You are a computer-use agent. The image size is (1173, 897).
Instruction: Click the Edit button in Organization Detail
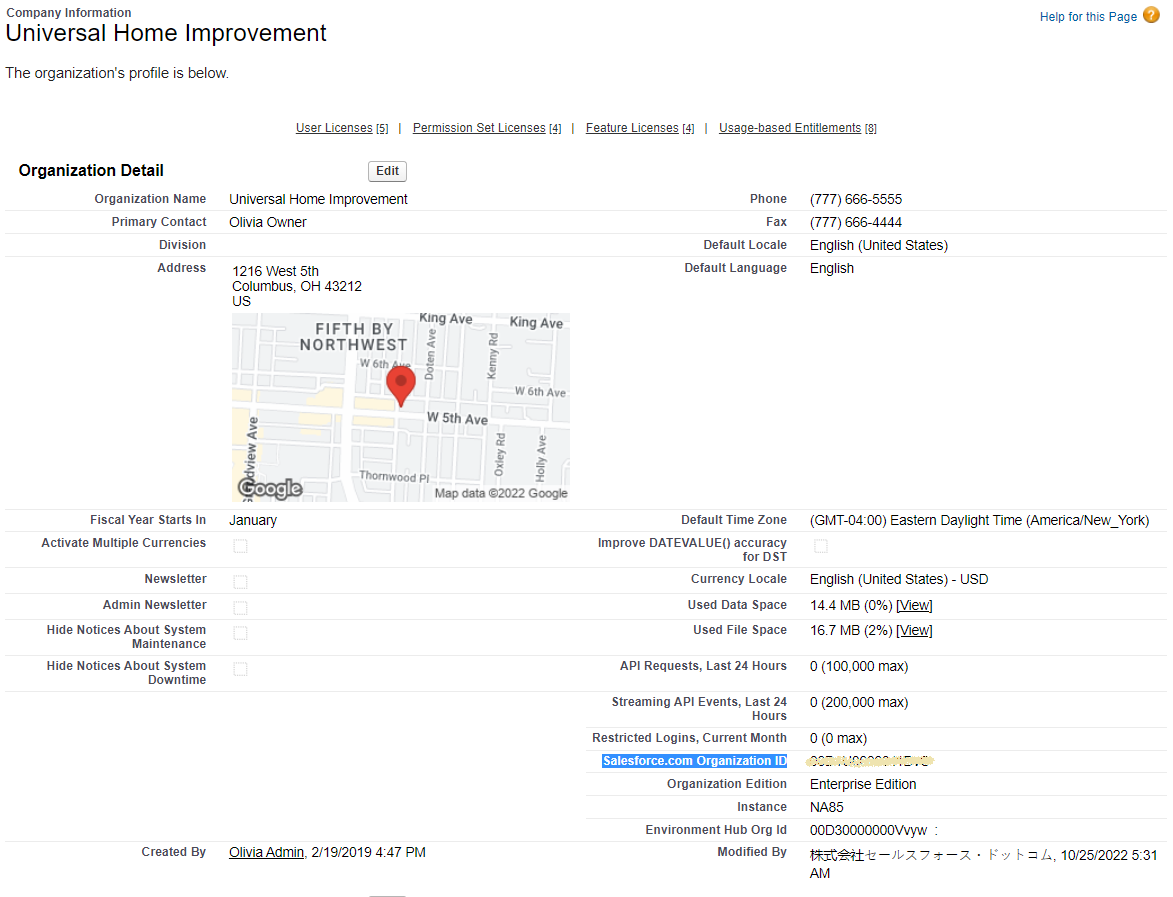pos(387,171)
